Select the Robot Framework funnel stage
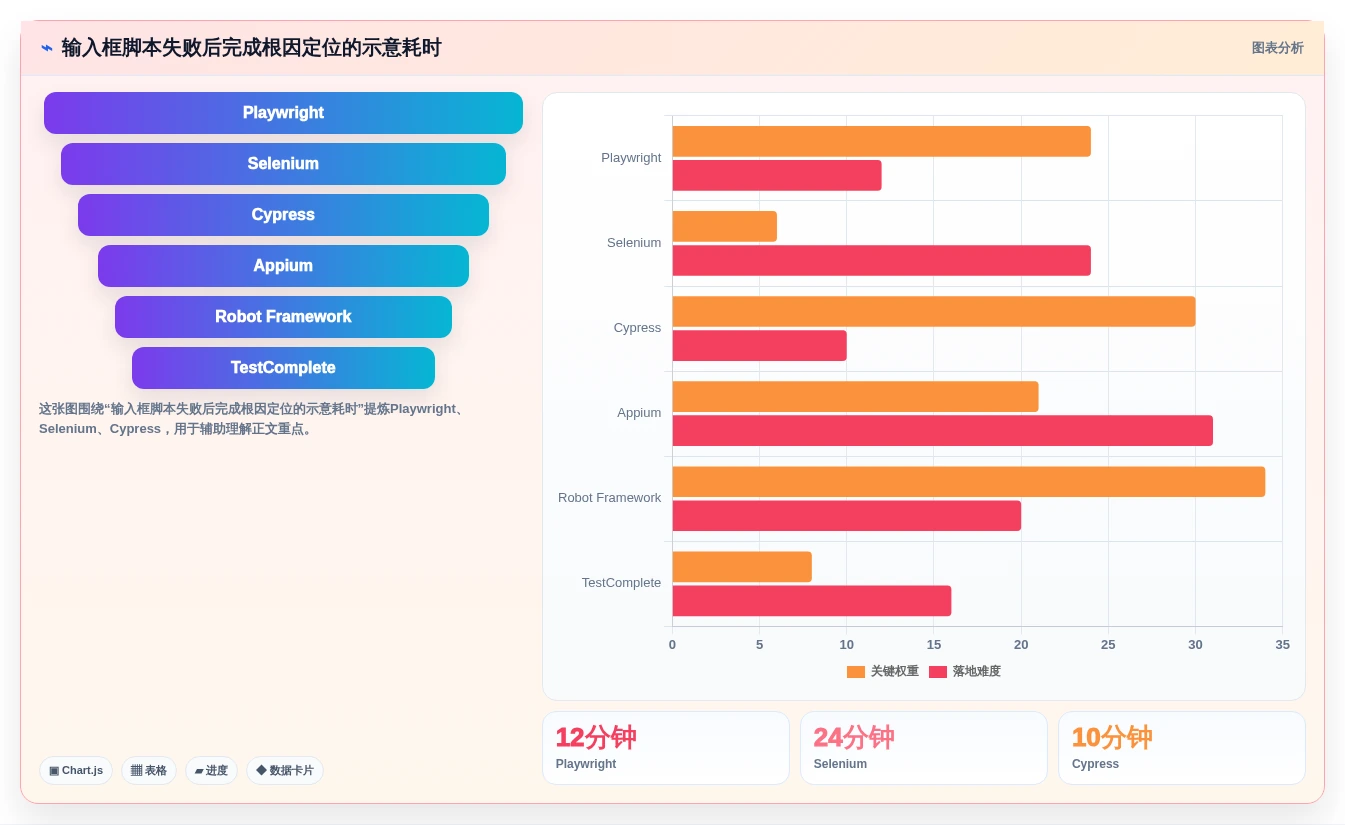This screenshot has width=1345, height=825. [283, 317]
